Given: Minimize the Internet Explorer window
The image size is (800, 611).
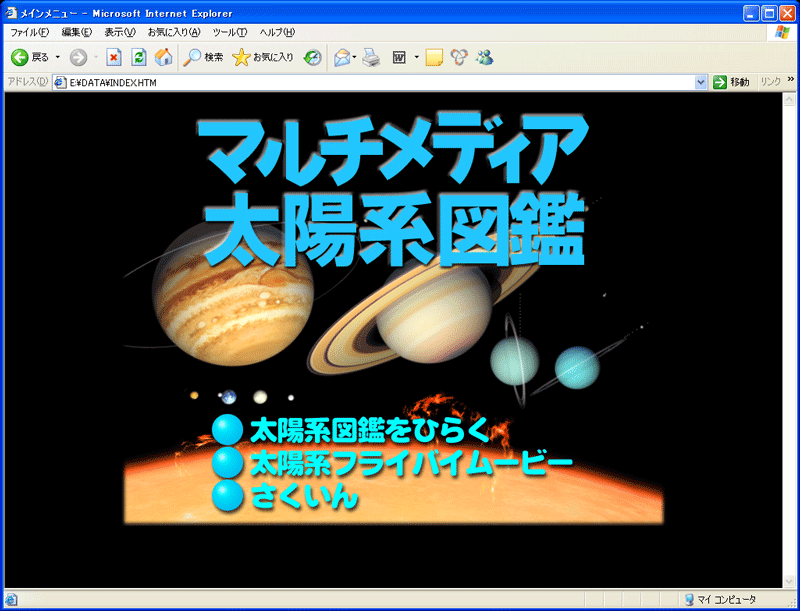Looking at the screenshot, I should tap(751, 13).
